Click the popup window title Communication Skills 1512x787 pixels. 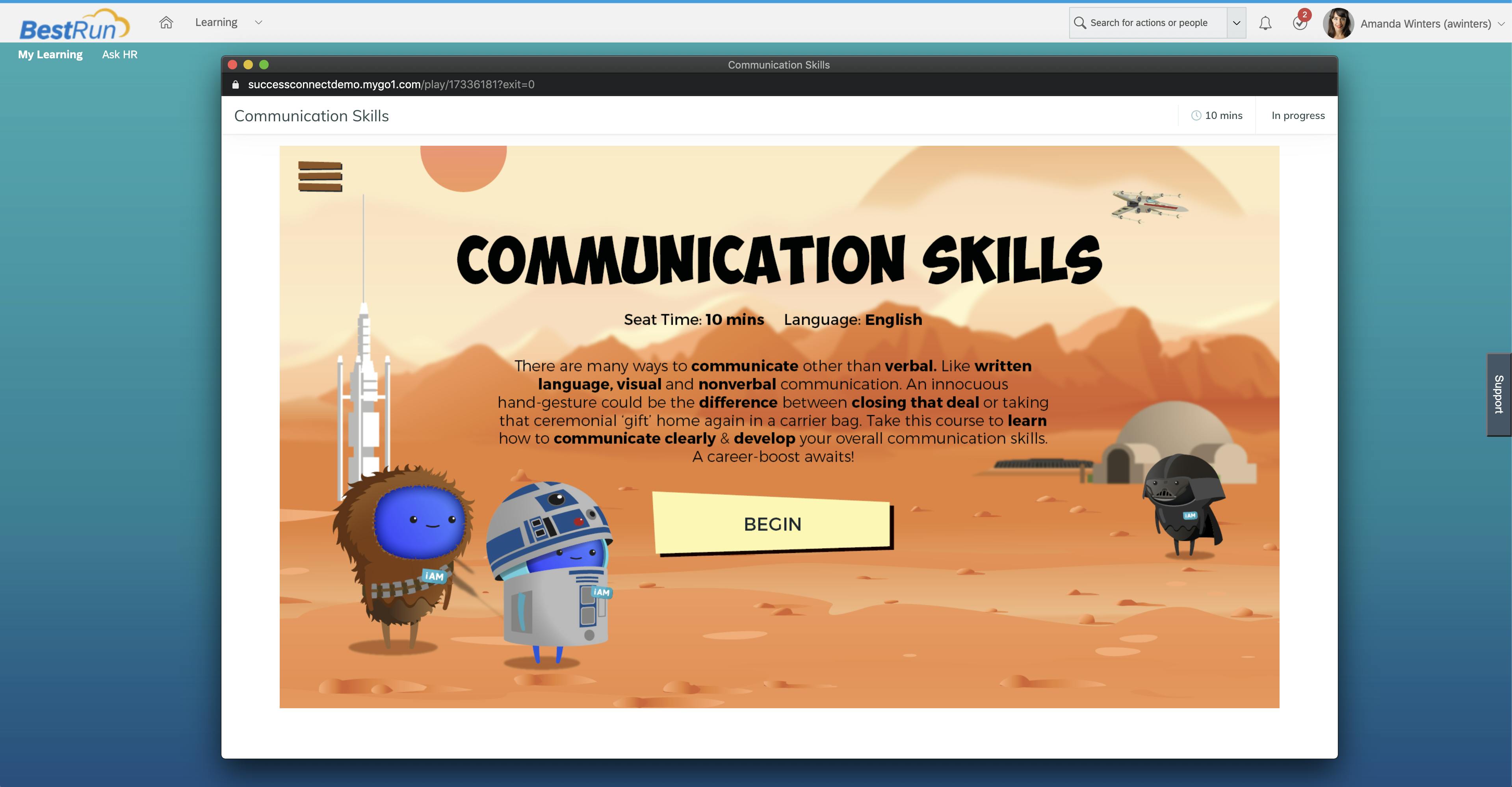click(779, 65)
